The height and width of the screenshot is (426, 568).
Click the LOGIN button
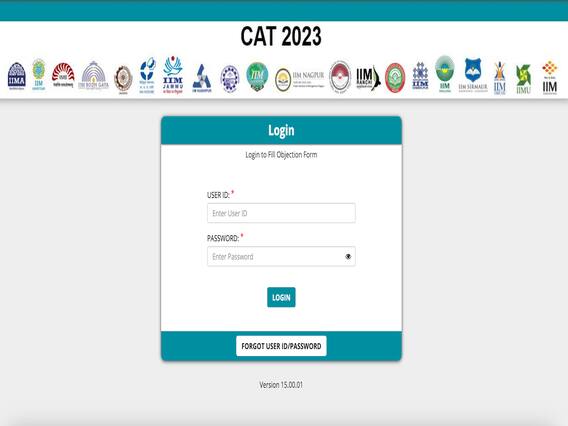pos(281,297)
